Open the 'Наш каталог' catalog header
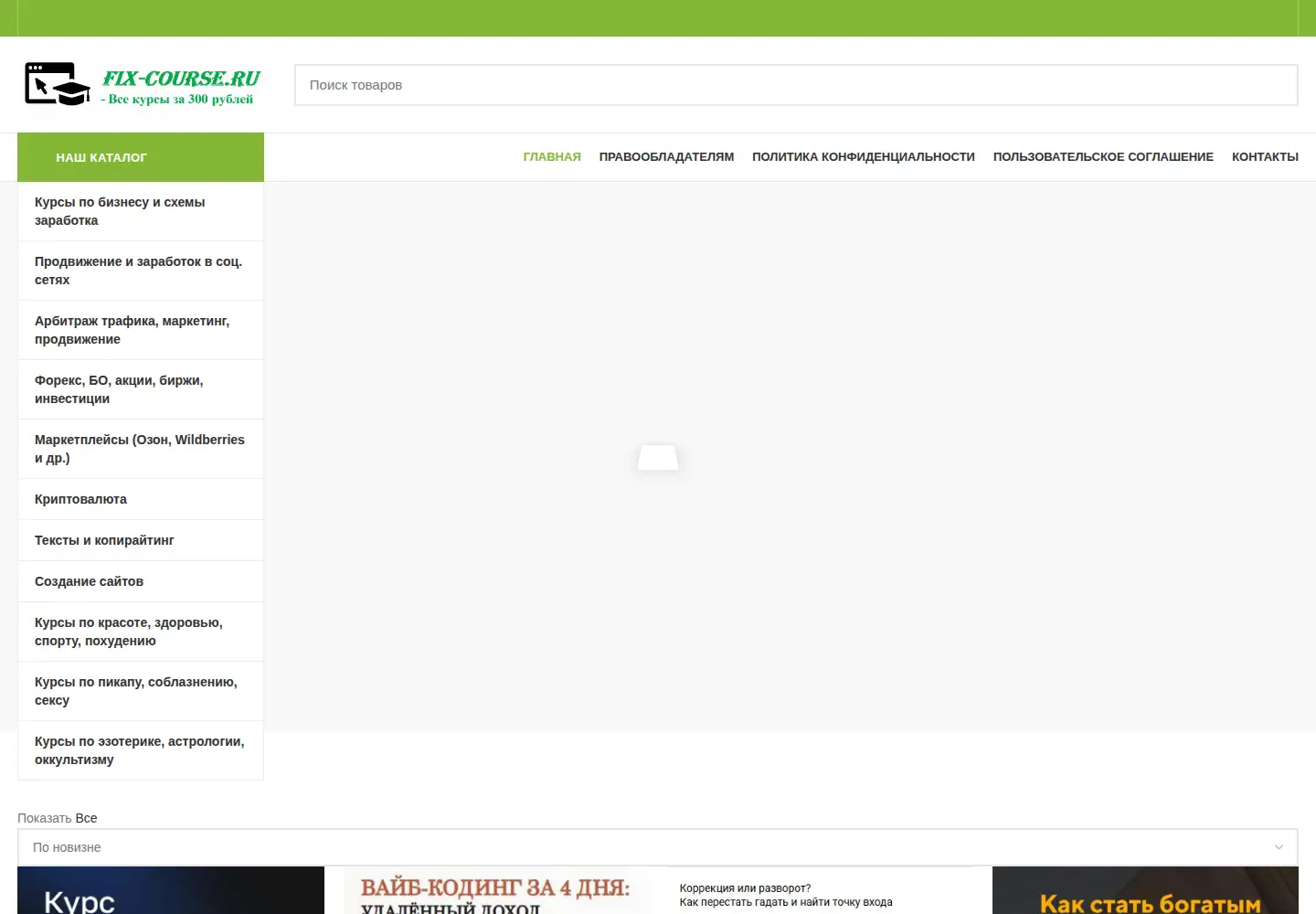1316x914 pixels. pyautogui.click(x=141, y=157)
